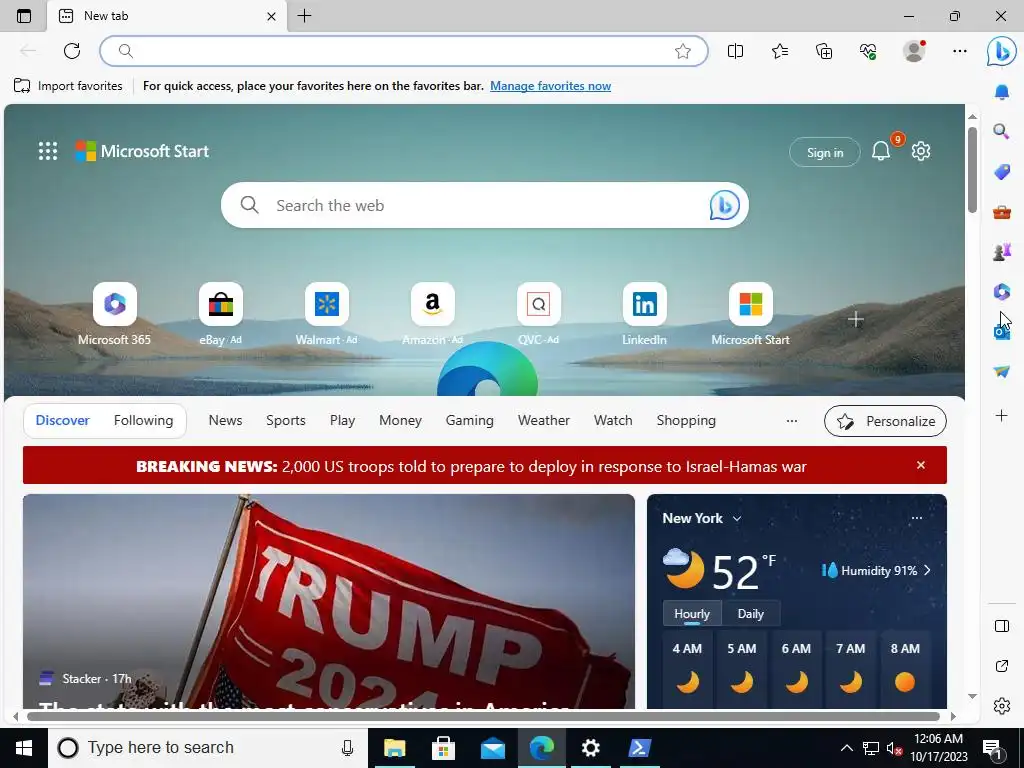Viewport: 1024px width, 768px height.
Task: Open sidebar Games chess icon
Action: tap(1002, 251)
